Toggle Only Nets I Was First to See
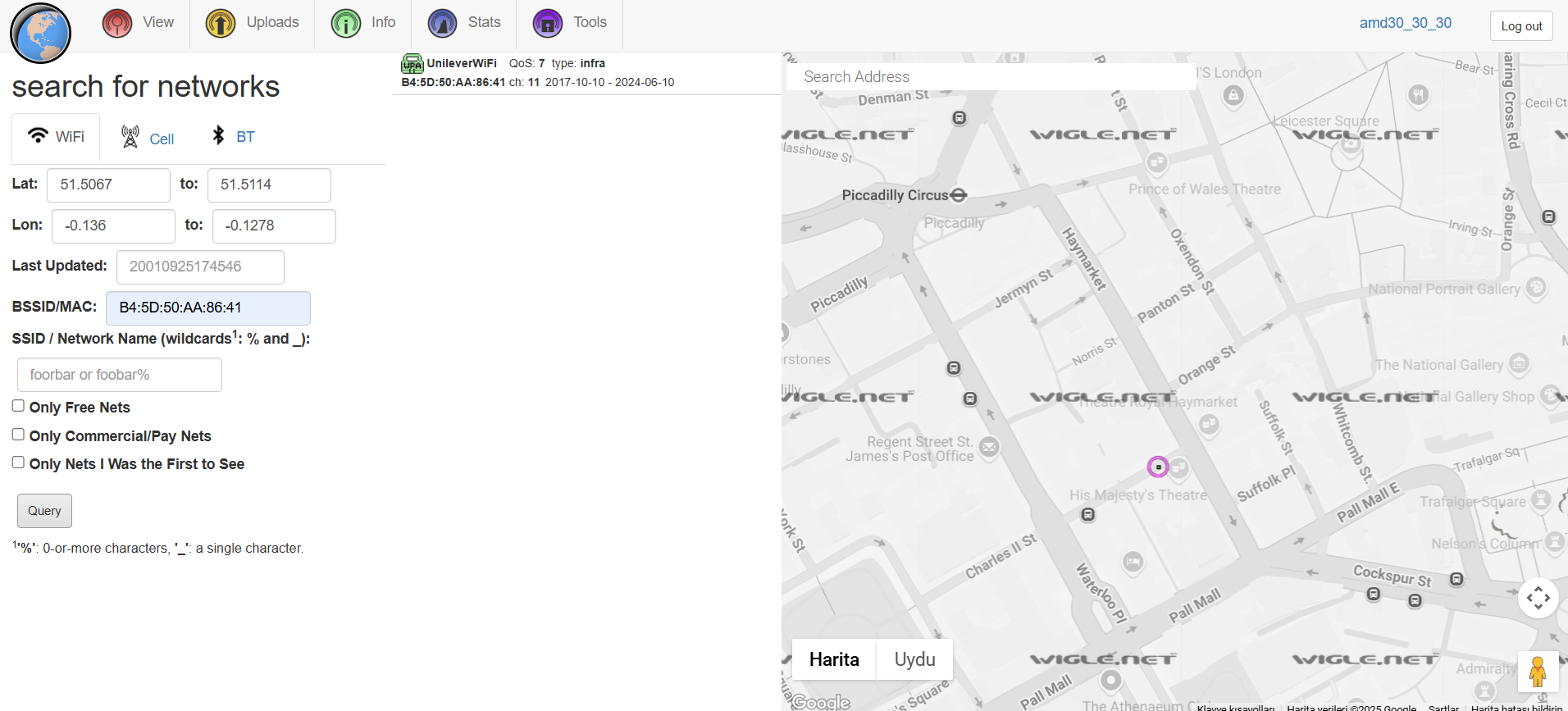 (18, 463)
